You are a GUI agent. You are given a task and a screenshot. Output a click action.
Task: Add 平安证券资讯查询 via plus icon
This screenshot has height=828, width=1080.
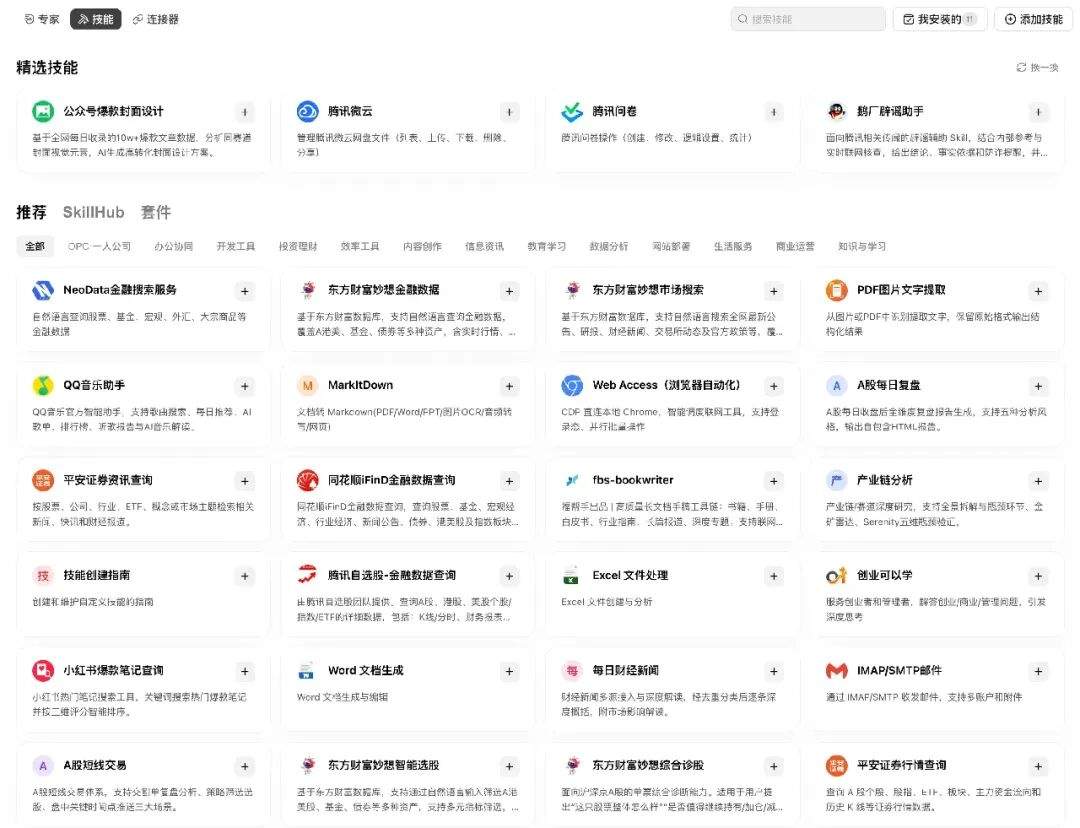click(x=245, y=481)
